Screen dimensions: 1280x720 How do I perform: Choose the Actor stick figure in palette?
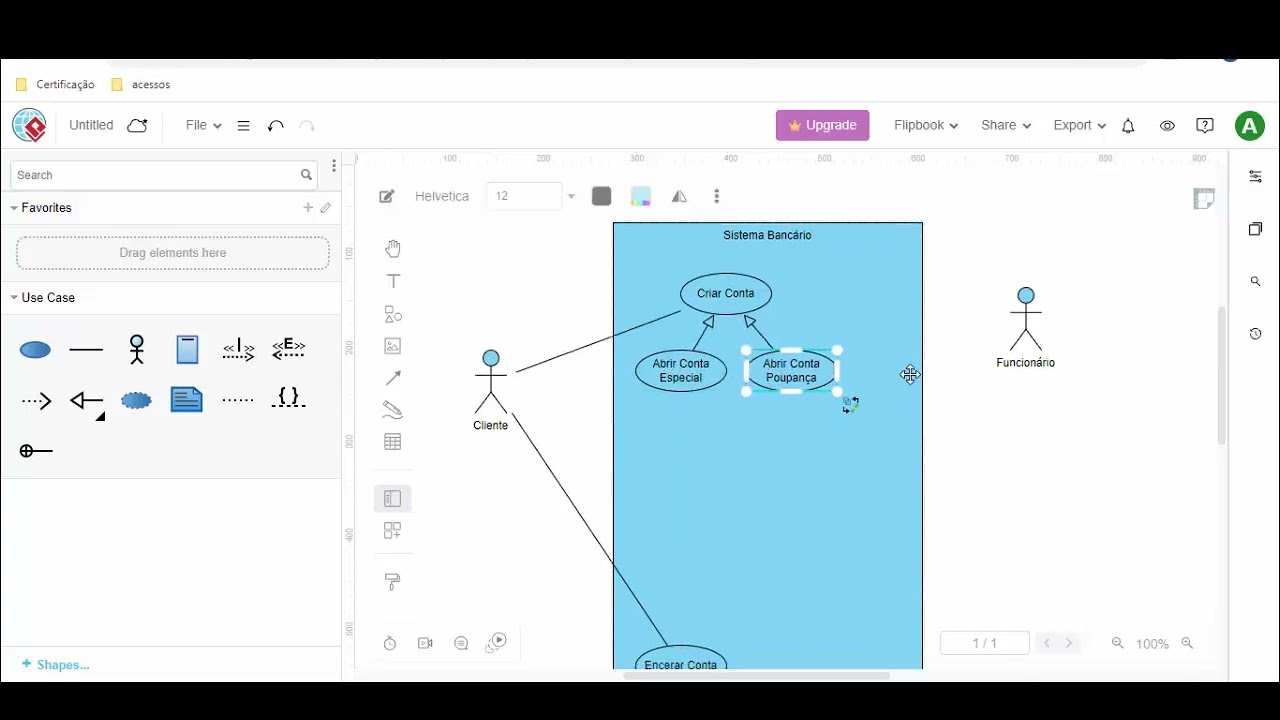click(x=137, y=349)
